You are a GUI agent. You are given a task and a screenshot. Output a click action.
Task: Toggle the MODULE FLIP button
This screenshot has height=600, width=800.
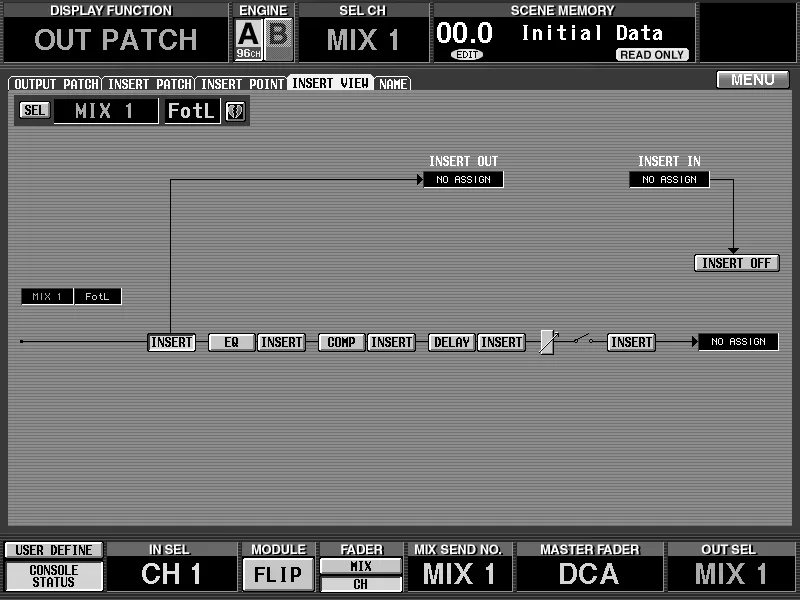point(278,574)
